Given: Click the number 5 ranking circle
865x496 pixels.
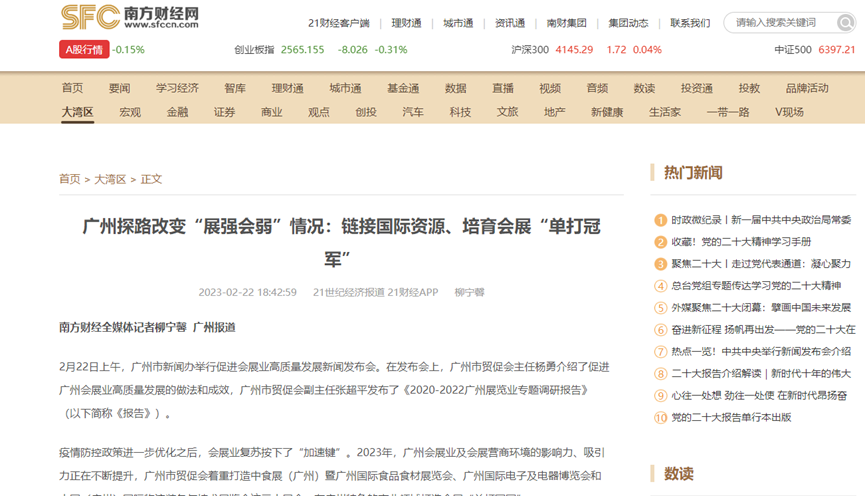Looking at the screenshot, I should pos(660,308).
